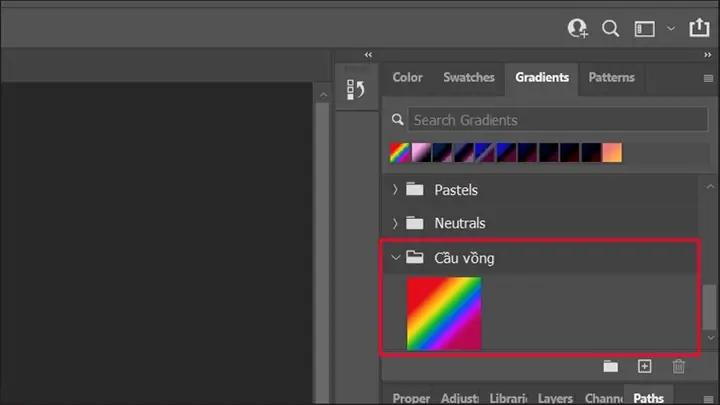Select the pink-to-black recent gradient swatch
Screen dimensions: 720x405
tap(421, 152)
